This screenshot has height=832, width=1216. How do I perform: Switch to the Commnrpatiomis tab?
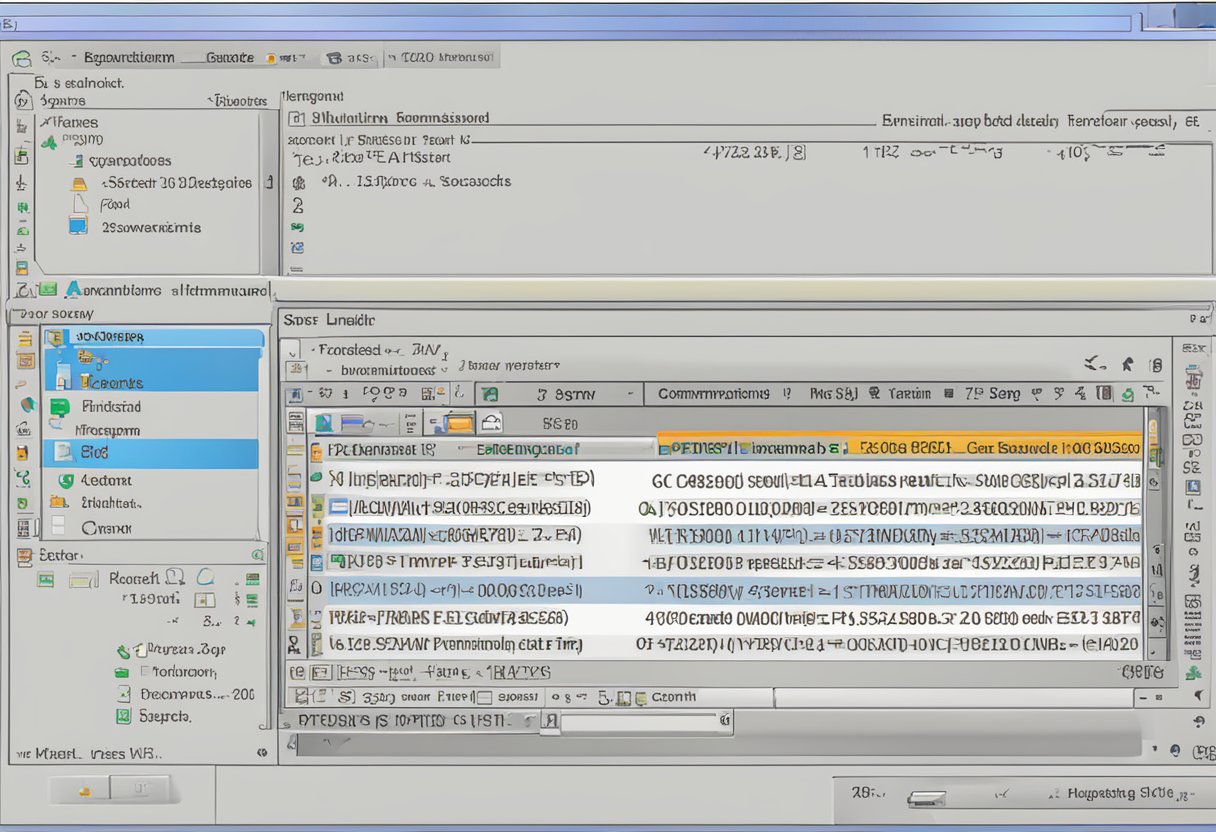coord(713,394)
